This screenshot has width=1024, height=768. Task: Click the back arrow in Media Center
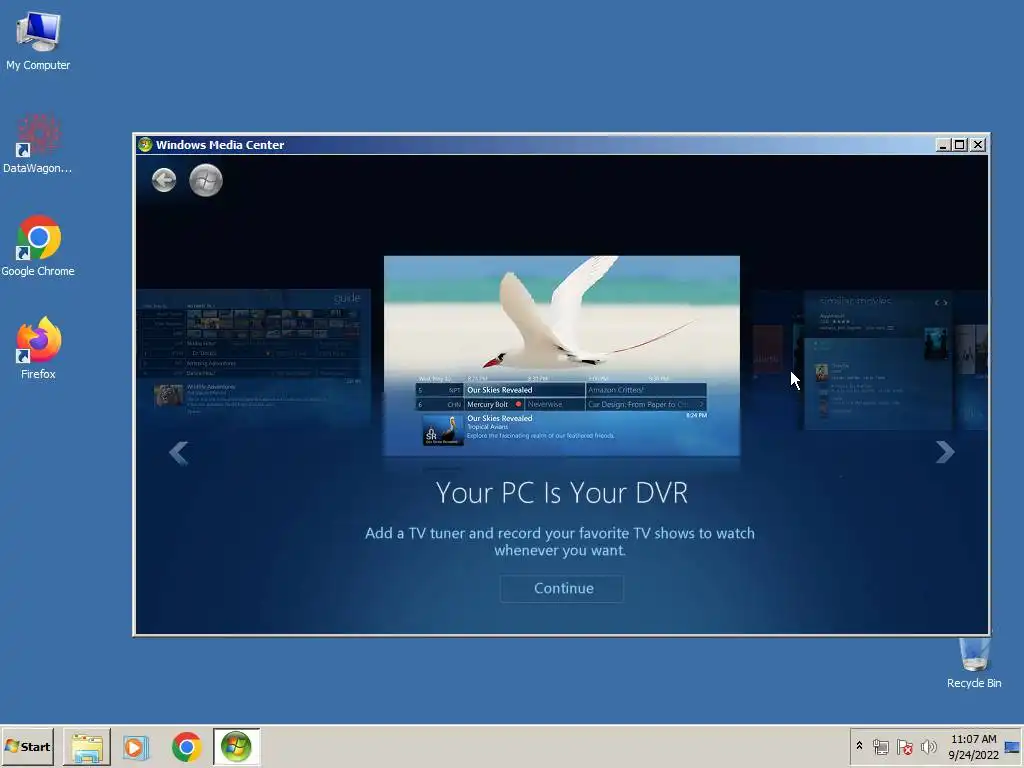(x=164, y=180)
